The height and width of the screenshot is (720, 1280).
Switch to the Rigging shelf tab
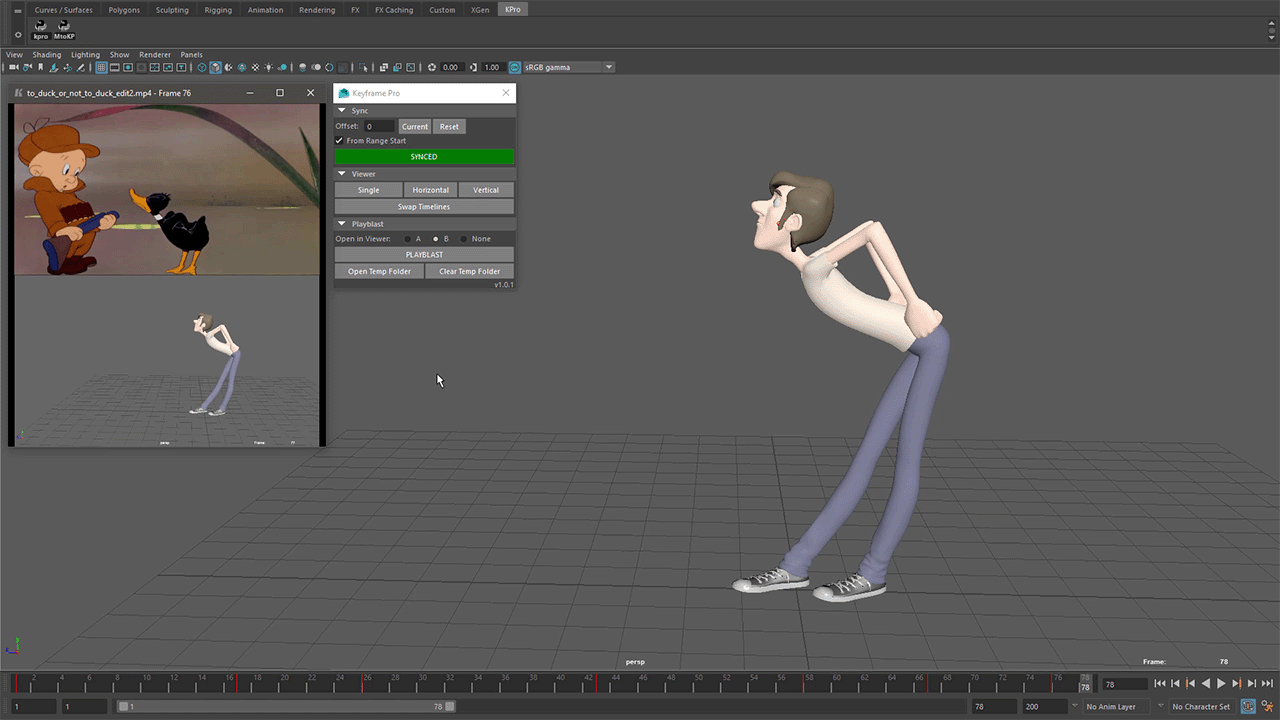click(217, 10)
